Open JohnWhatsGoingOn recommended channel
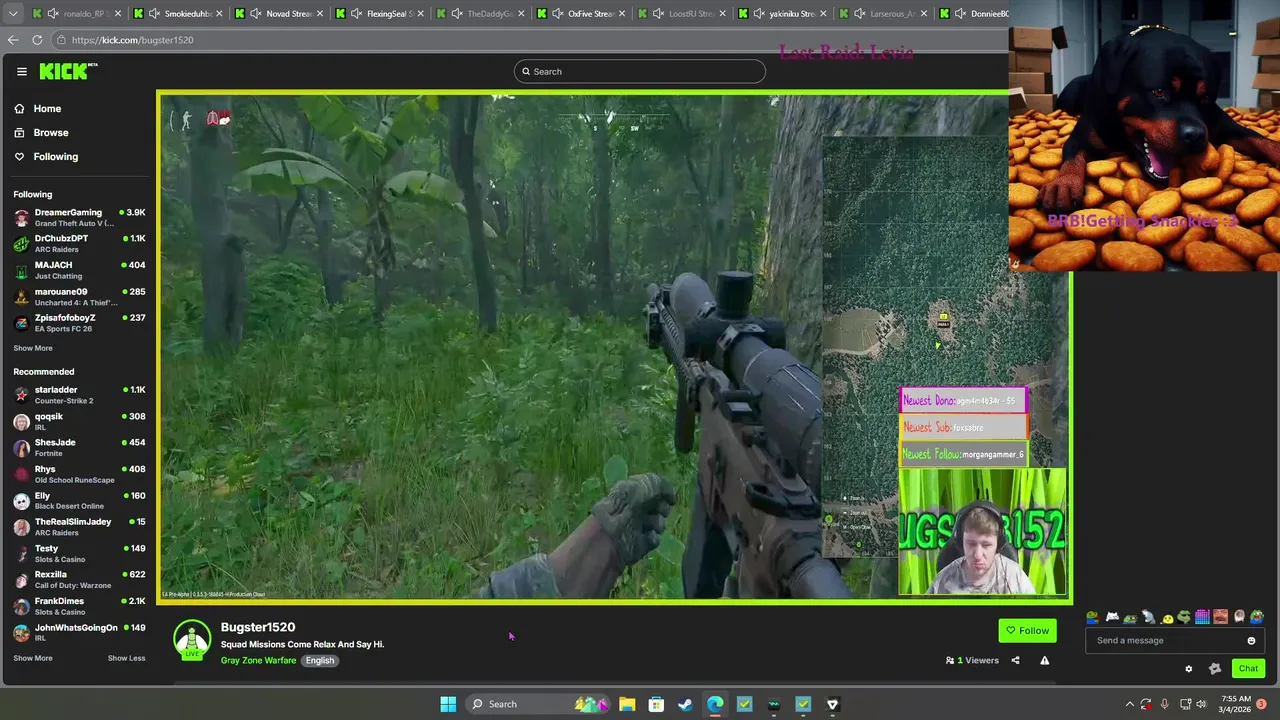Image resolution: width=1280 pixels, height=720 pixels. 79,632
